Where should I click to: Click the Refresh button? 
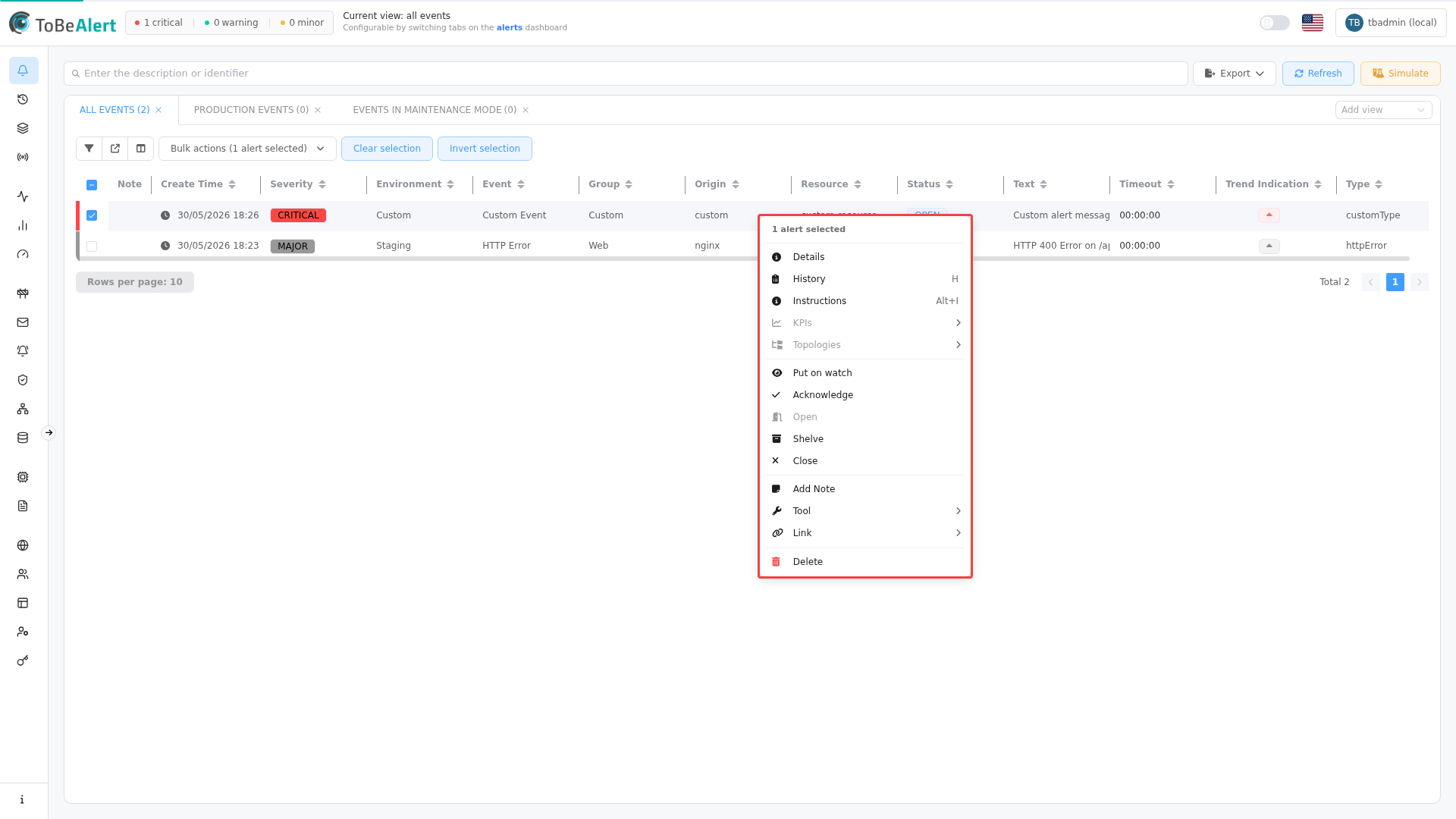pos(1318,74)
